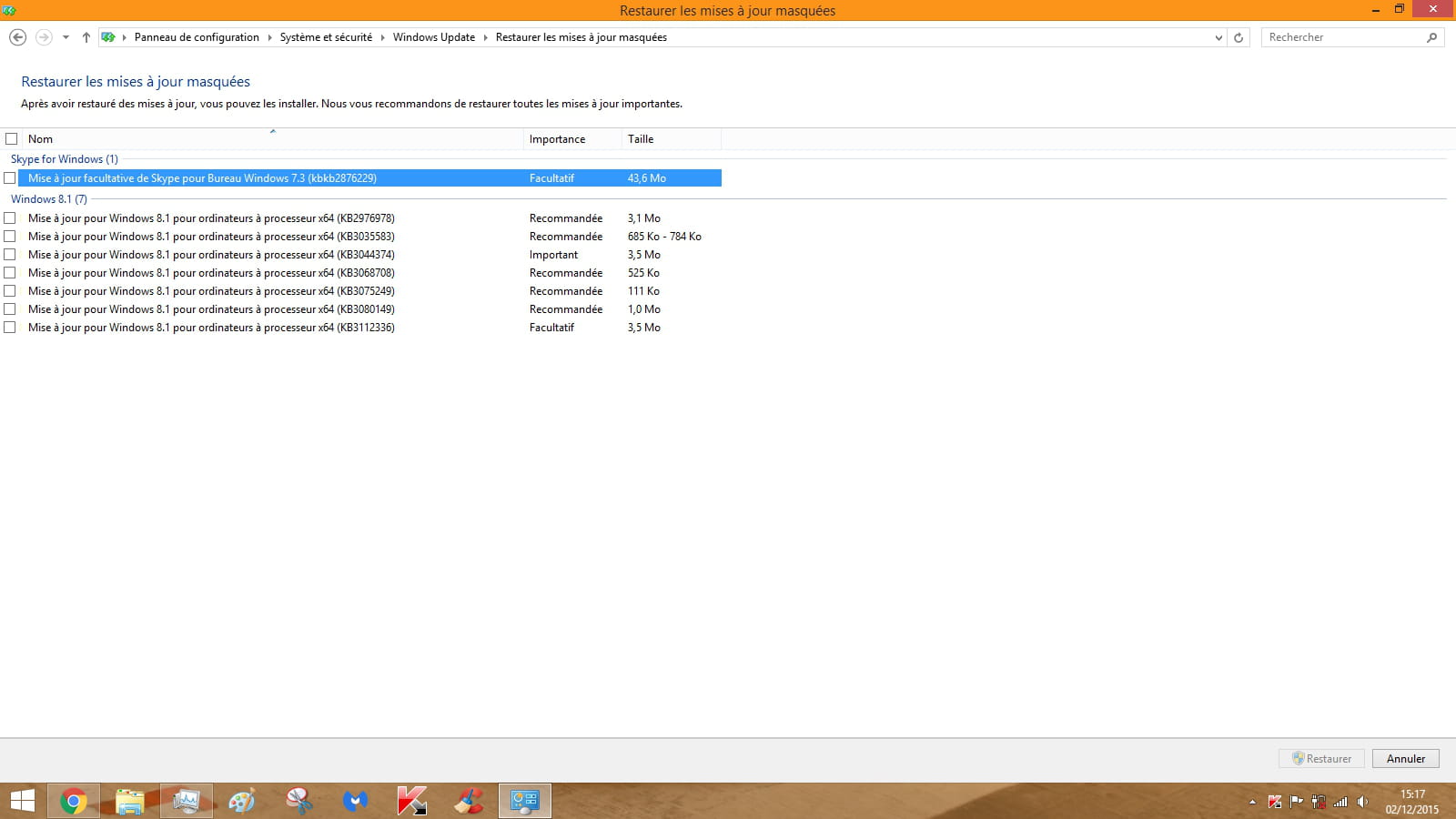
Task: Go to Windows Update breadcrumb
Action: coord(434,37)
